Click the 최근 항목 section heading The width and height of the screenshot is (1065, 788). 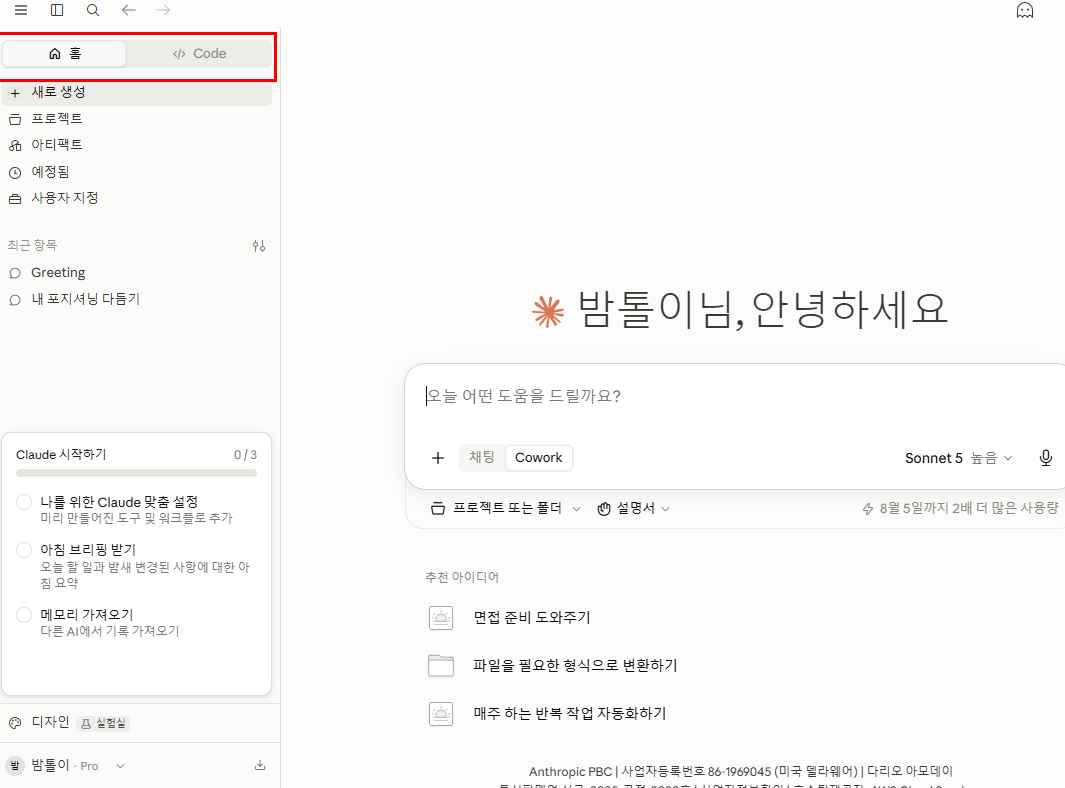33,245
